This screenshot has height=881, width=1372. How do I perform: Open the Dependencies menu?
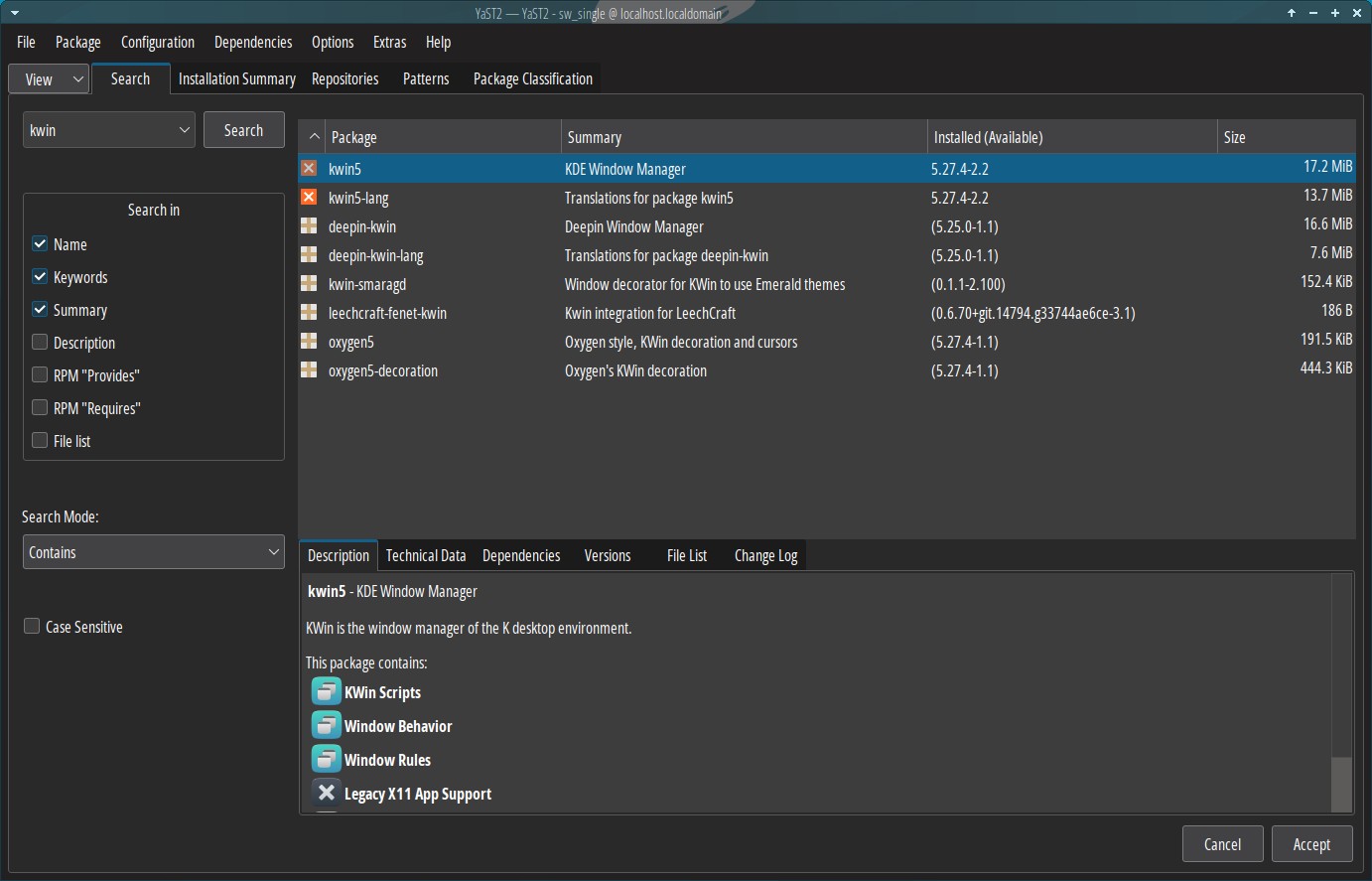pos(253,42)
